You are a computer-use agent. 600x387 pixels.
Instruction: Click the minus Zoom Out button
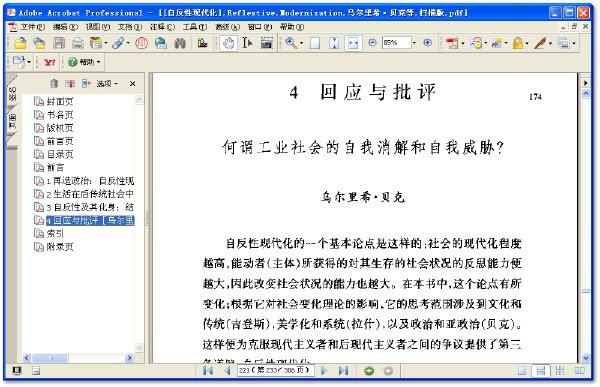[372, 43]
